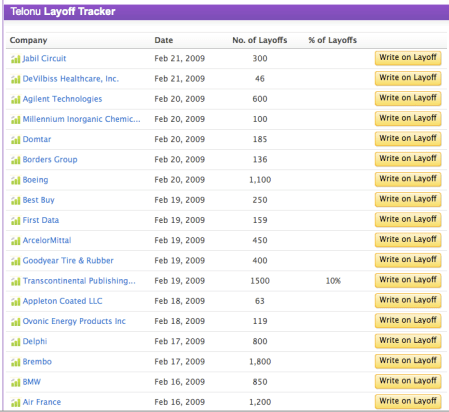Viewport: 449px width, 412px height.
Task: Click the chart icon beside Boeing
Action: click(15, 180)
